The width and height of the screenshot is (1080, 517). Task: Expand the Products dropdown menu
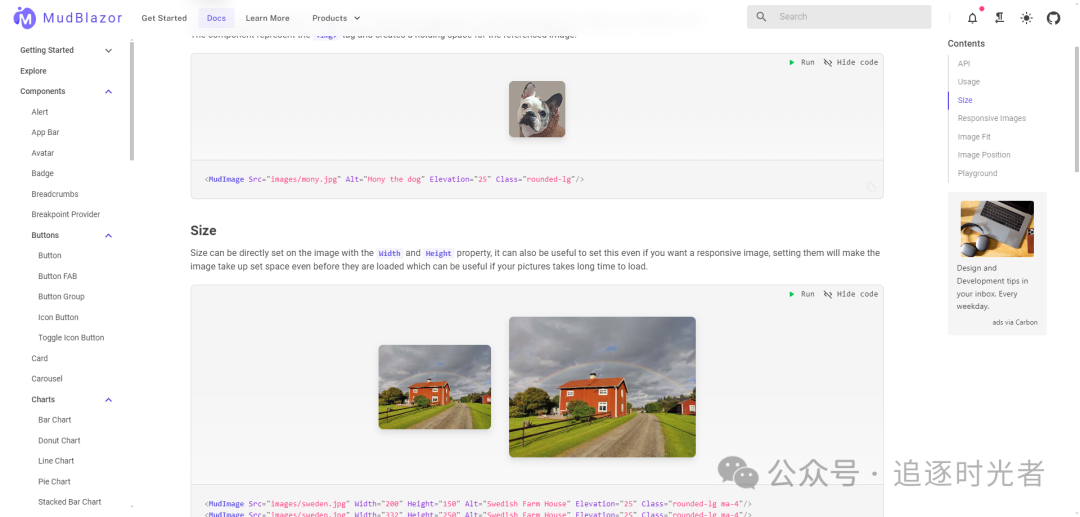[336, 18]
